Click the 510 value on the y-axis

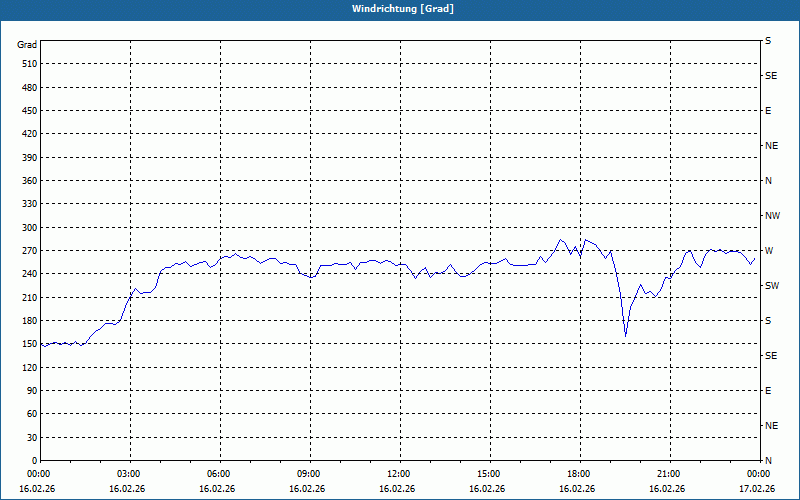29,64
